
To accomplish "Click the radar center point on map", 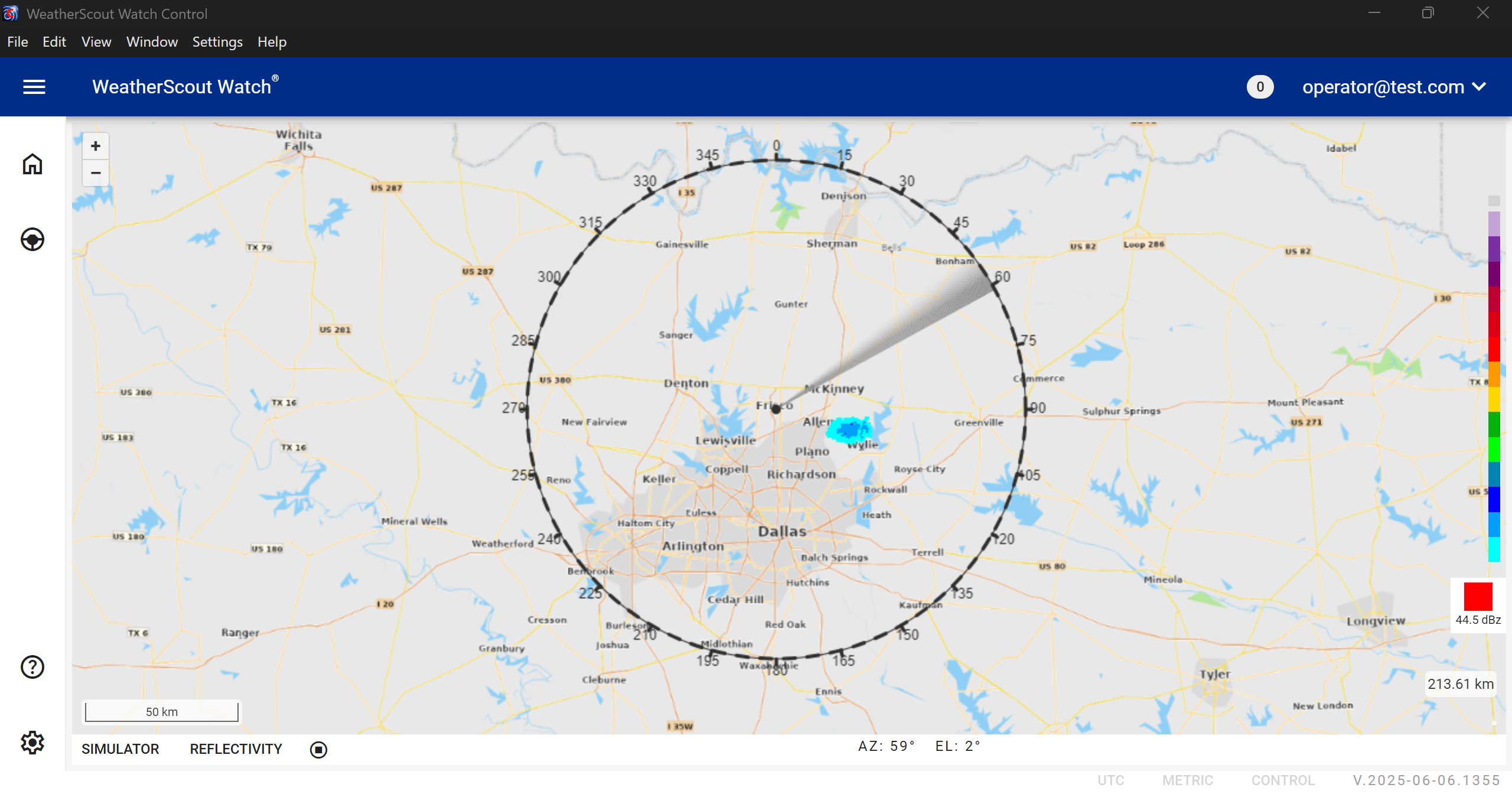I will coord(776,409).
